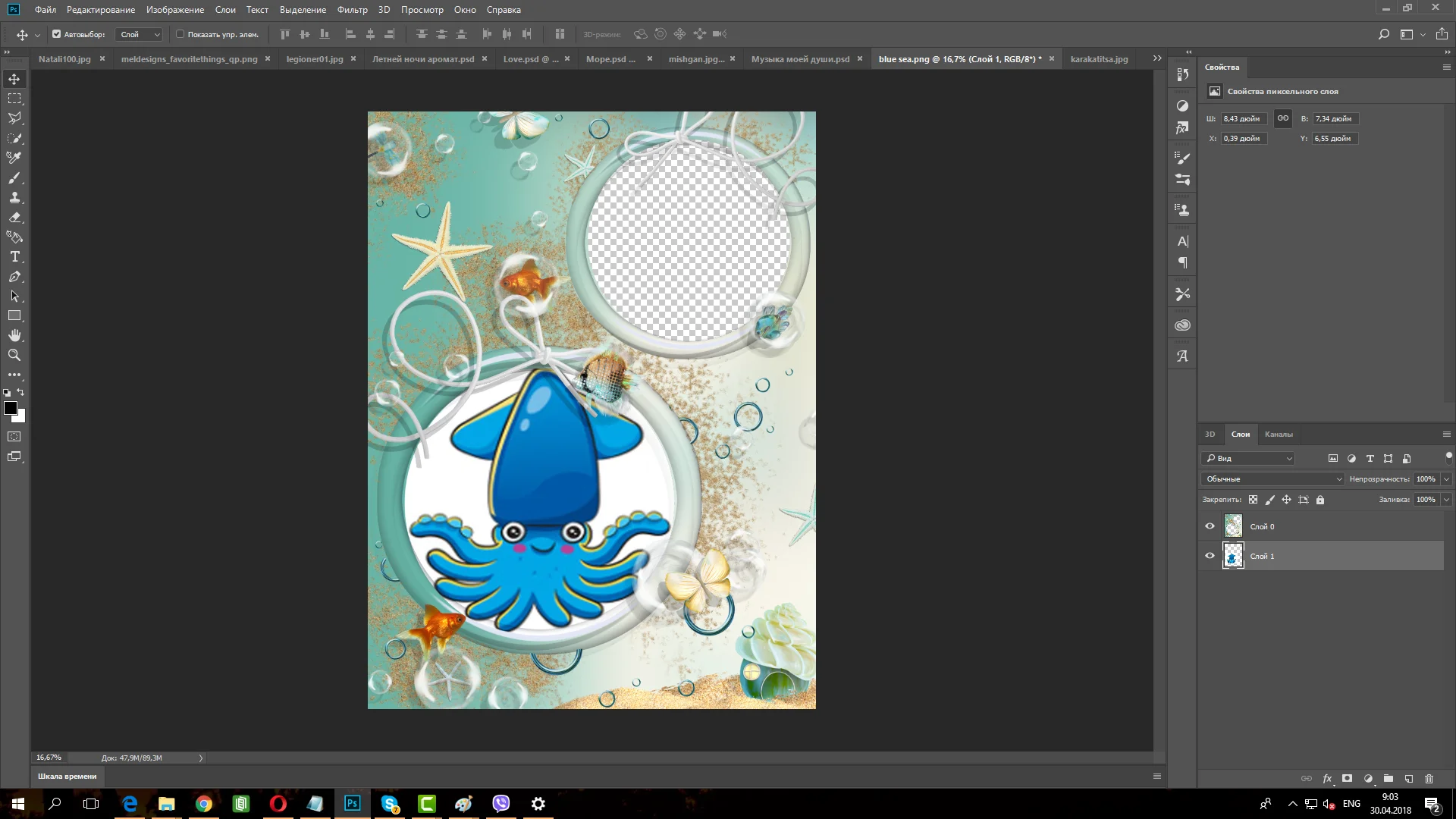Select the Type tool
The image size is (1456, 819).
click(14, 257)
